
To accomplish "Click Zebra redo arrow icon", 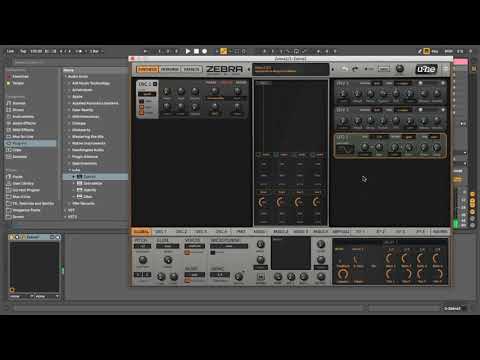I will point(355,69).
